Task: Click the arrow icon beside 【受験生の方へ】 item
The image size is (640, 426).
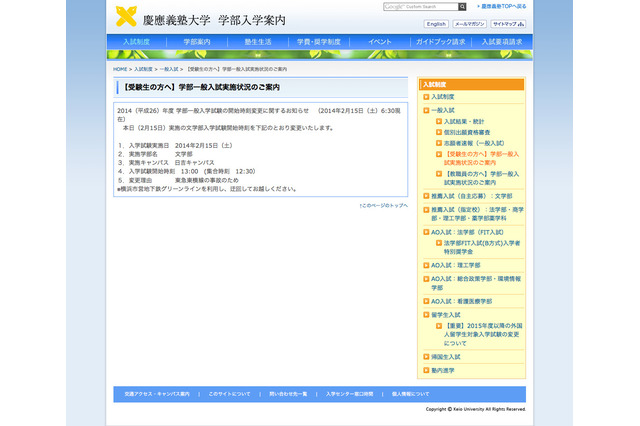Action: coord(439,154)
